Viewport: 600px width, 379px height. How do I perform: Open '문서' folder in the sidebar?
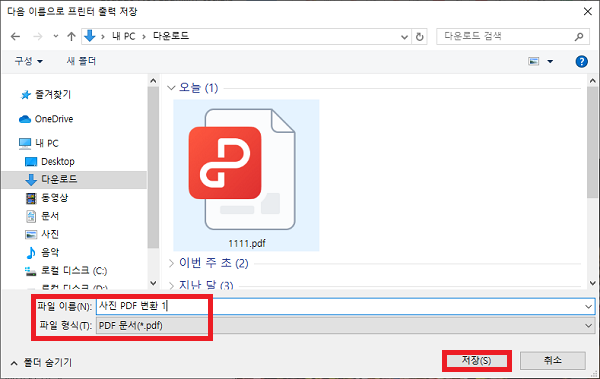click(x=50, y=216)
